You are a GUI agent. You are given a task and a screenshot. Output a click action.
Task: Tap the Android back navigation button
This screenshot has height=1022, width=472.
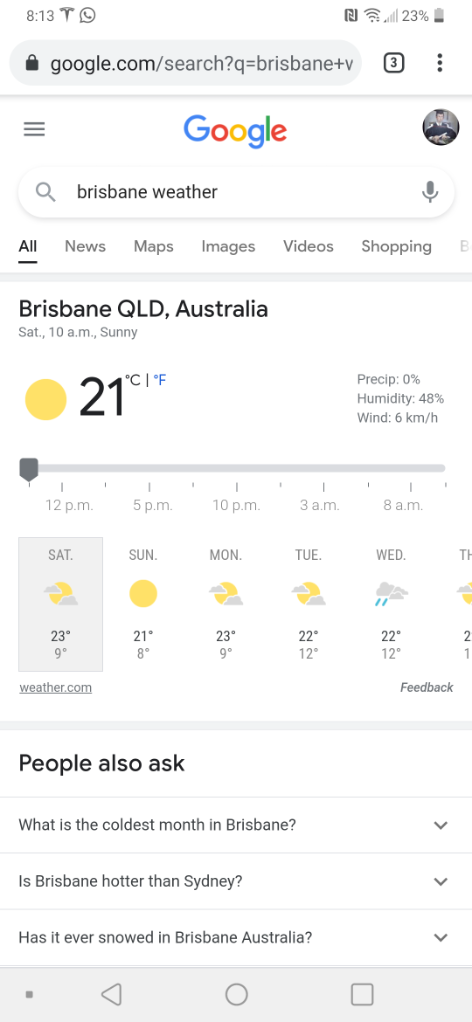pyautogui.click(x=111, y=995)
